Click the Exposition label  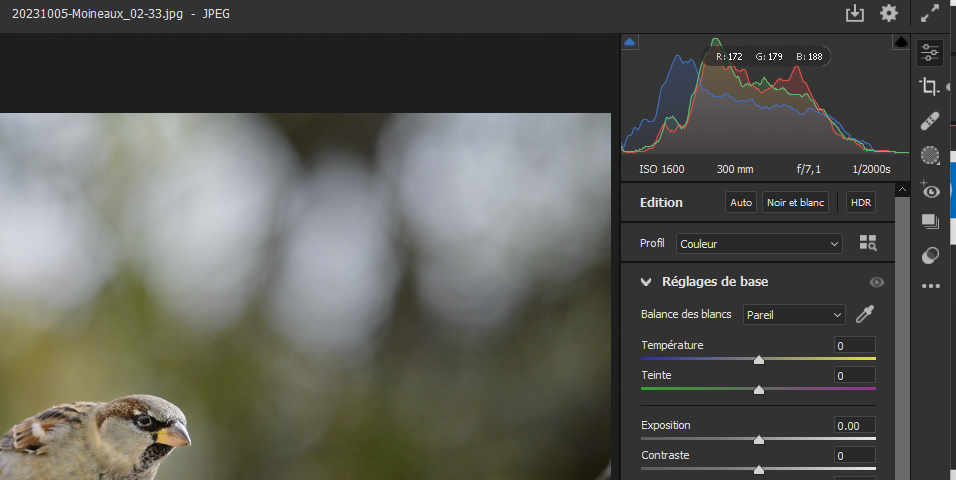coord(666,425)
